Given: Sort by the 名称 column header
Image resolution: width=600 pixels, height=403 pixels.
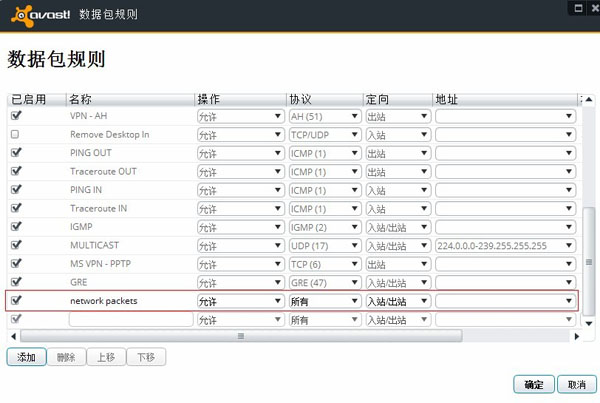Looking at the screenshot, I should point(130,99).
